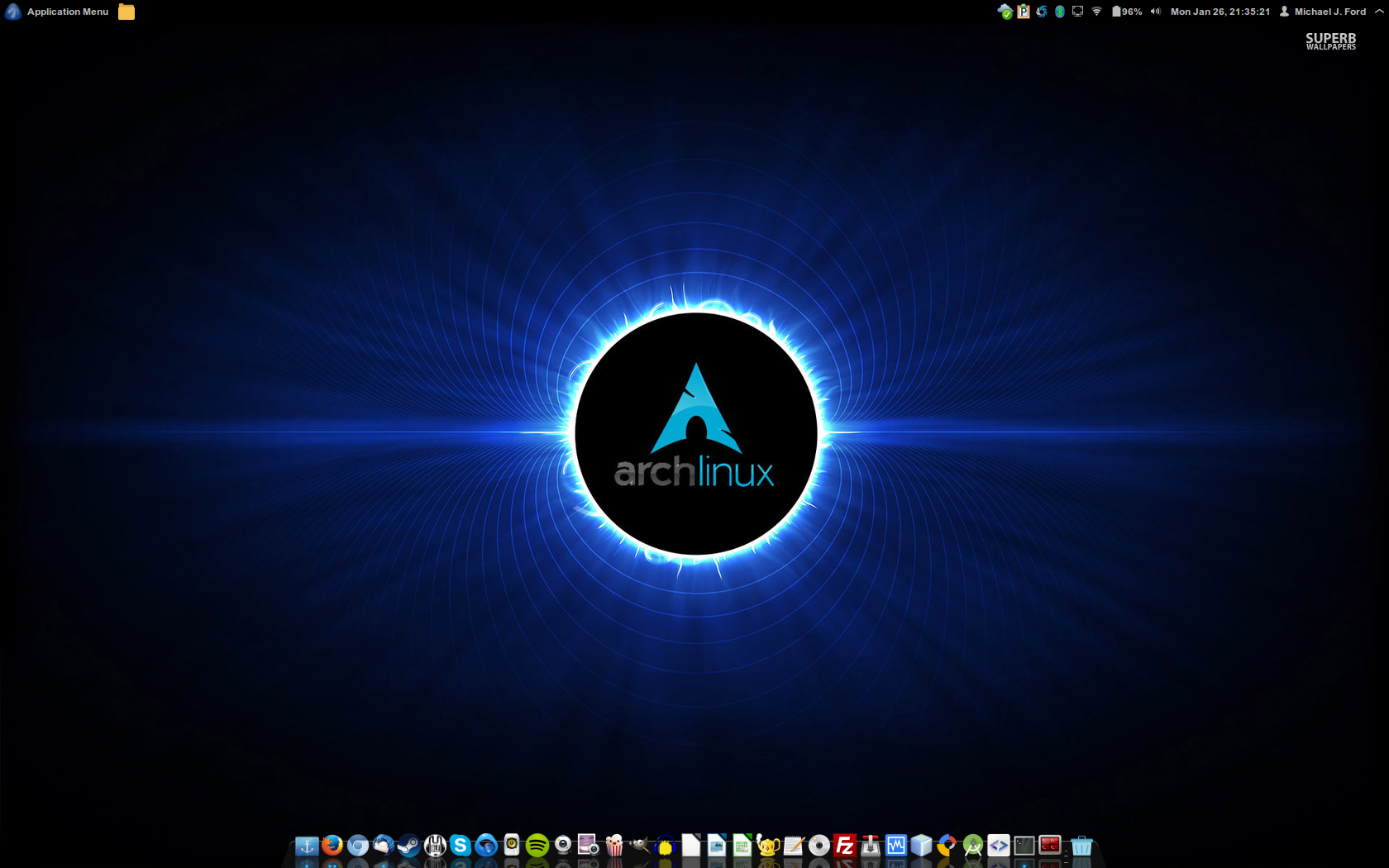Click the display monitor tray icon
1389x868 pixels.
coord(1077,12)
